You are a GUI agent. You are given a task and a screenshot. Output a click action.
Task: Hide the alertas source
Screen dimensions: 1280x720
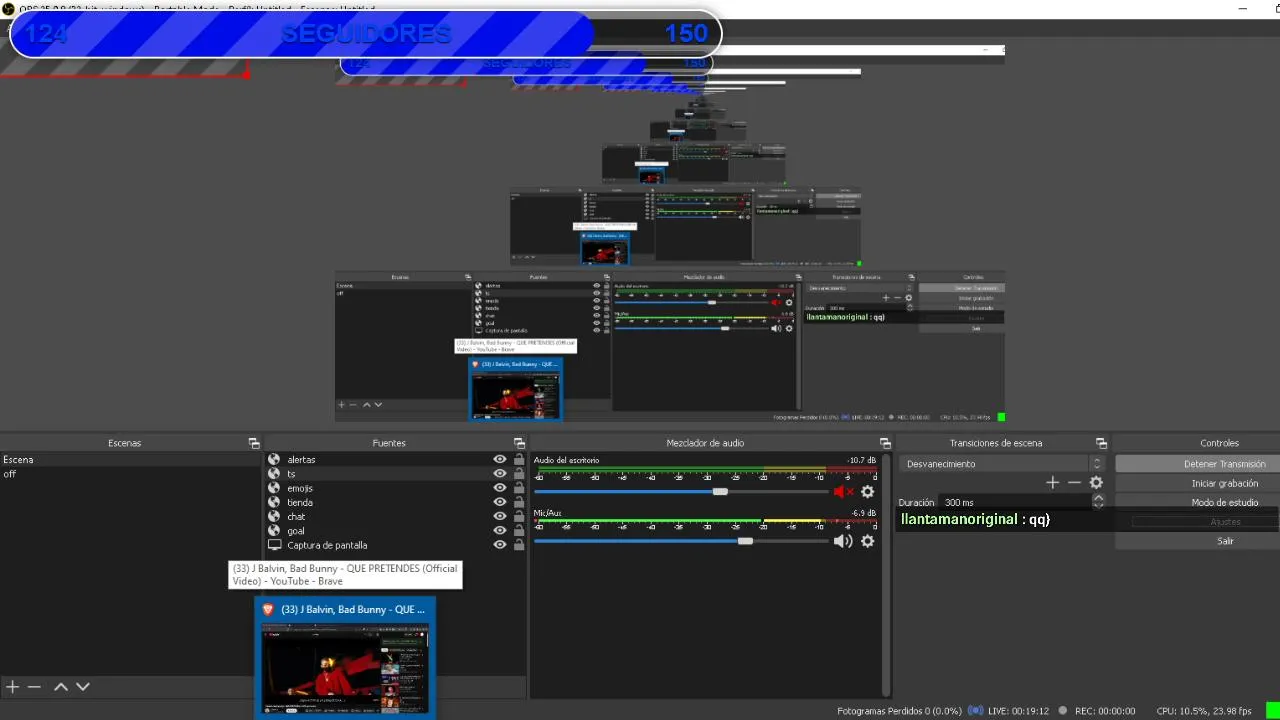coord(500,460)
